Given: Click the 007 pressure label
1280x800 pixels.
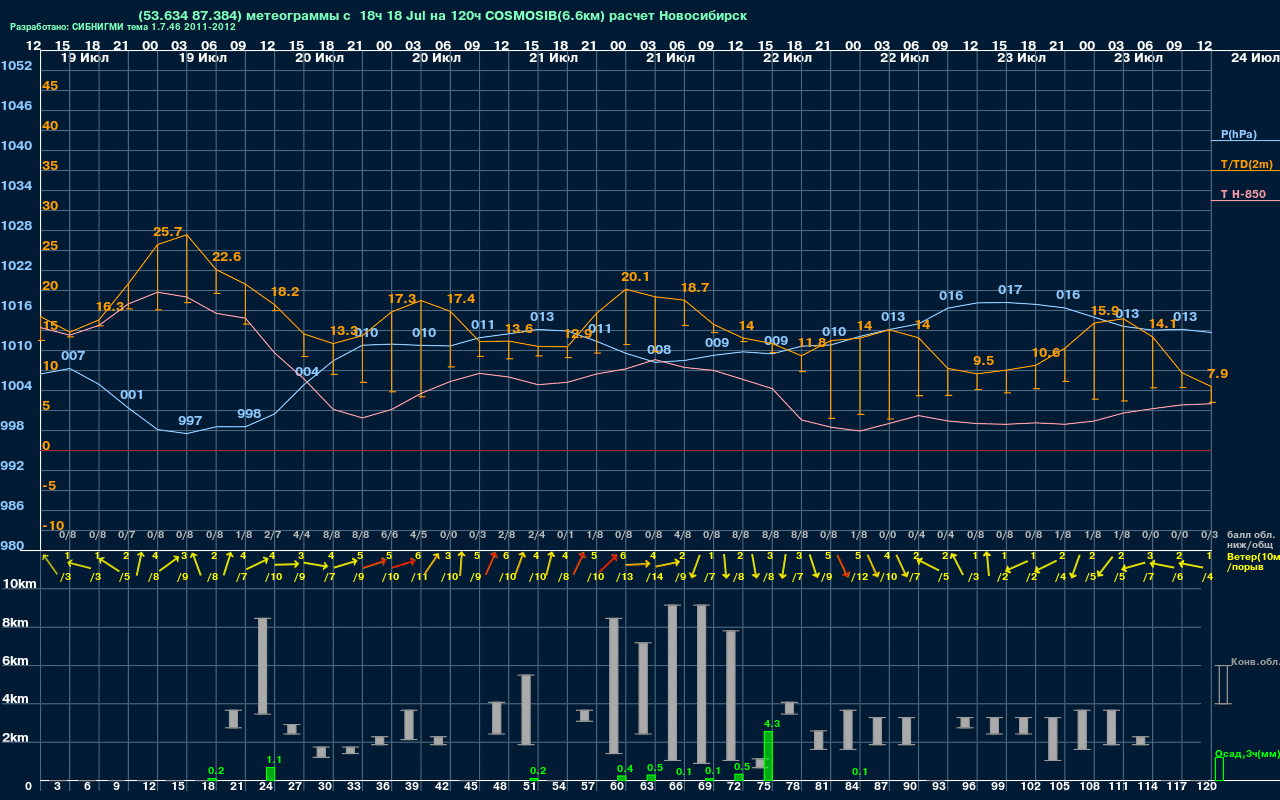Looking at the screenshot, I should coord(73,356).
